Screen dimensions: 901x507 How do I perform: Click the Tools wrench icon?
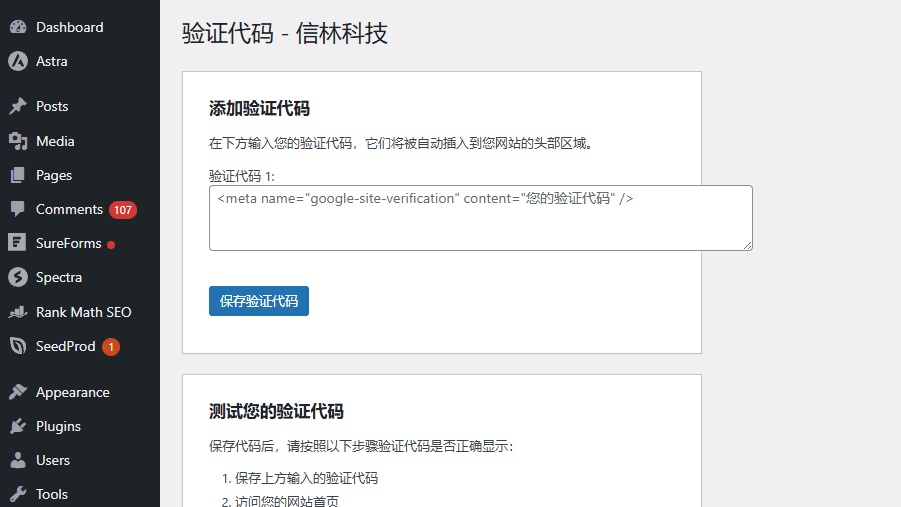(18, 494)
